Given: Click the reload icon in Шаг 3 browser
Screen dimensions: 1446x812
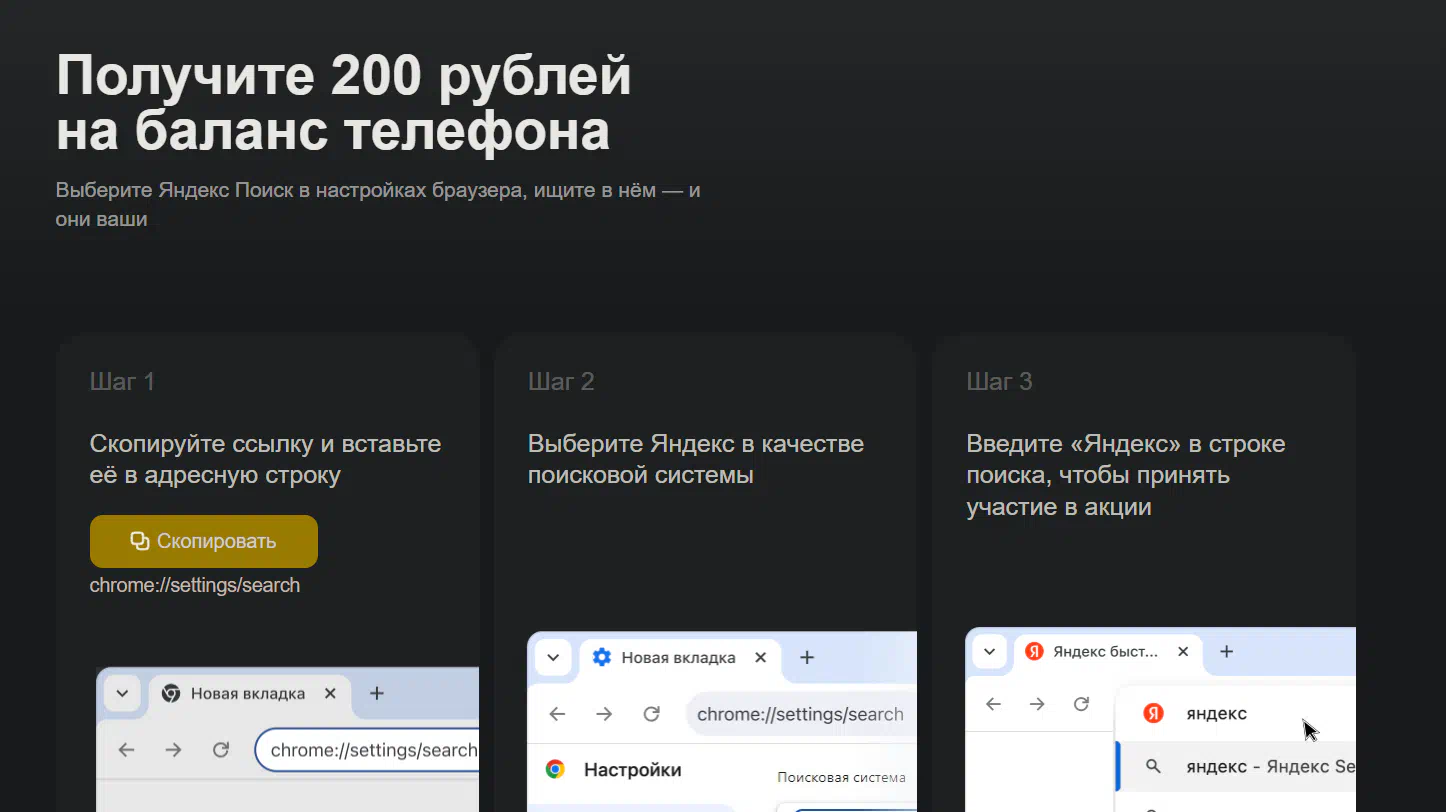Looking at the screenshot, I should tap(1081, 704).
